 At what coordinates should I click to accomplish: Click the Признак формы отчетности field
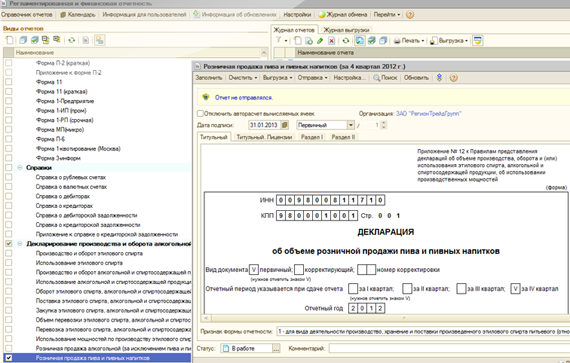pyautogui.click(x=423, y=331)
